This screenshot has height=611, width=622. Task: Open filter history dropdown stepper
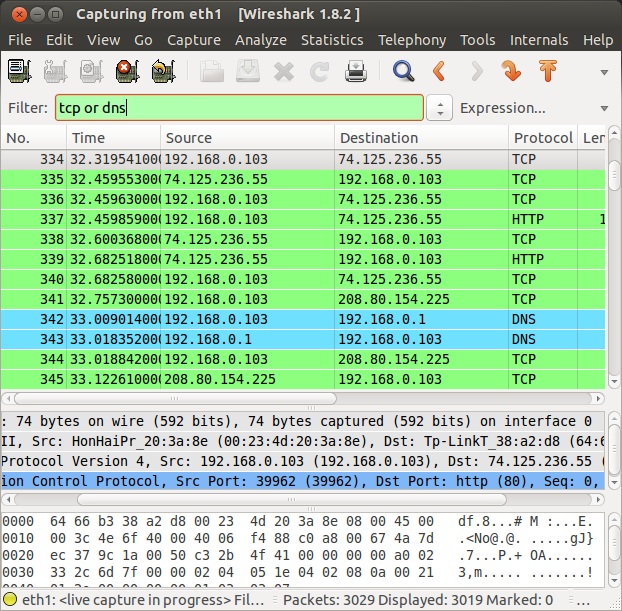click(440, 108)
